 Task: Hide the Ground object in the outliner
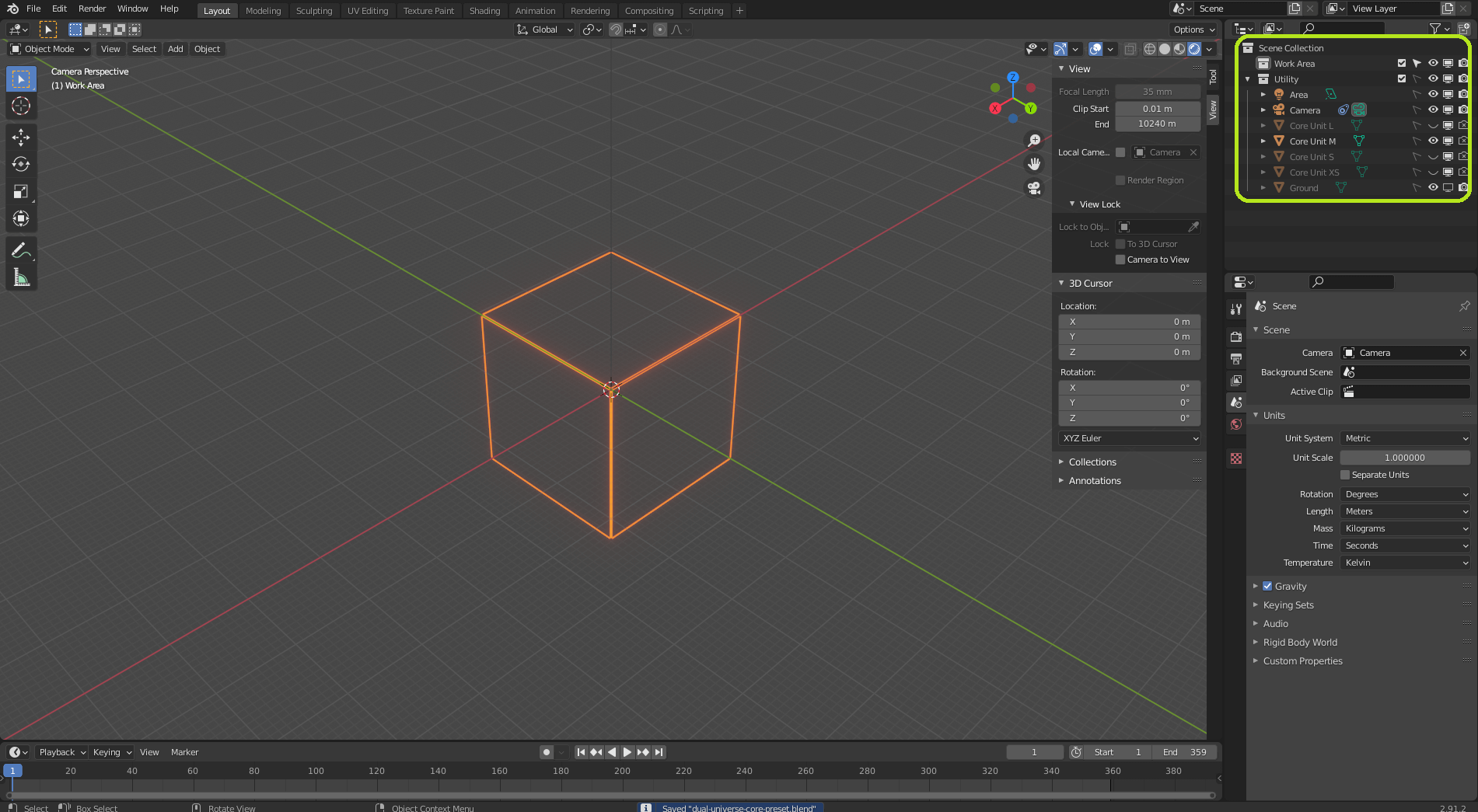(1433, 187)
